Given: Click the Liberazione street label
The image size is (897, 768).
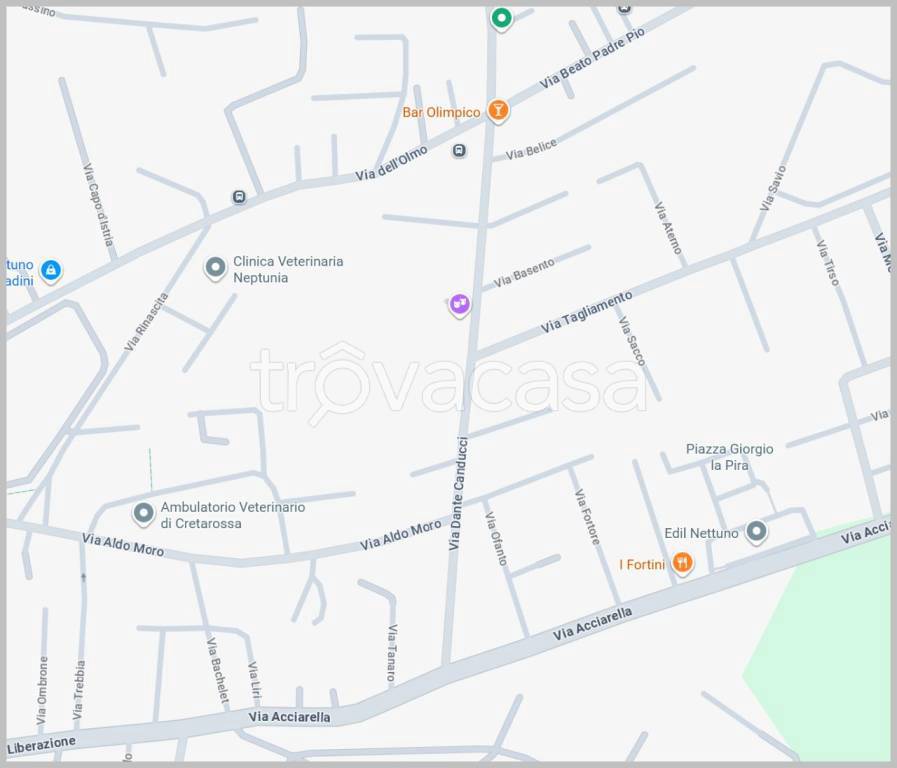Looking at the screenshot, I should pyautogui.click(x=41, y=745).
